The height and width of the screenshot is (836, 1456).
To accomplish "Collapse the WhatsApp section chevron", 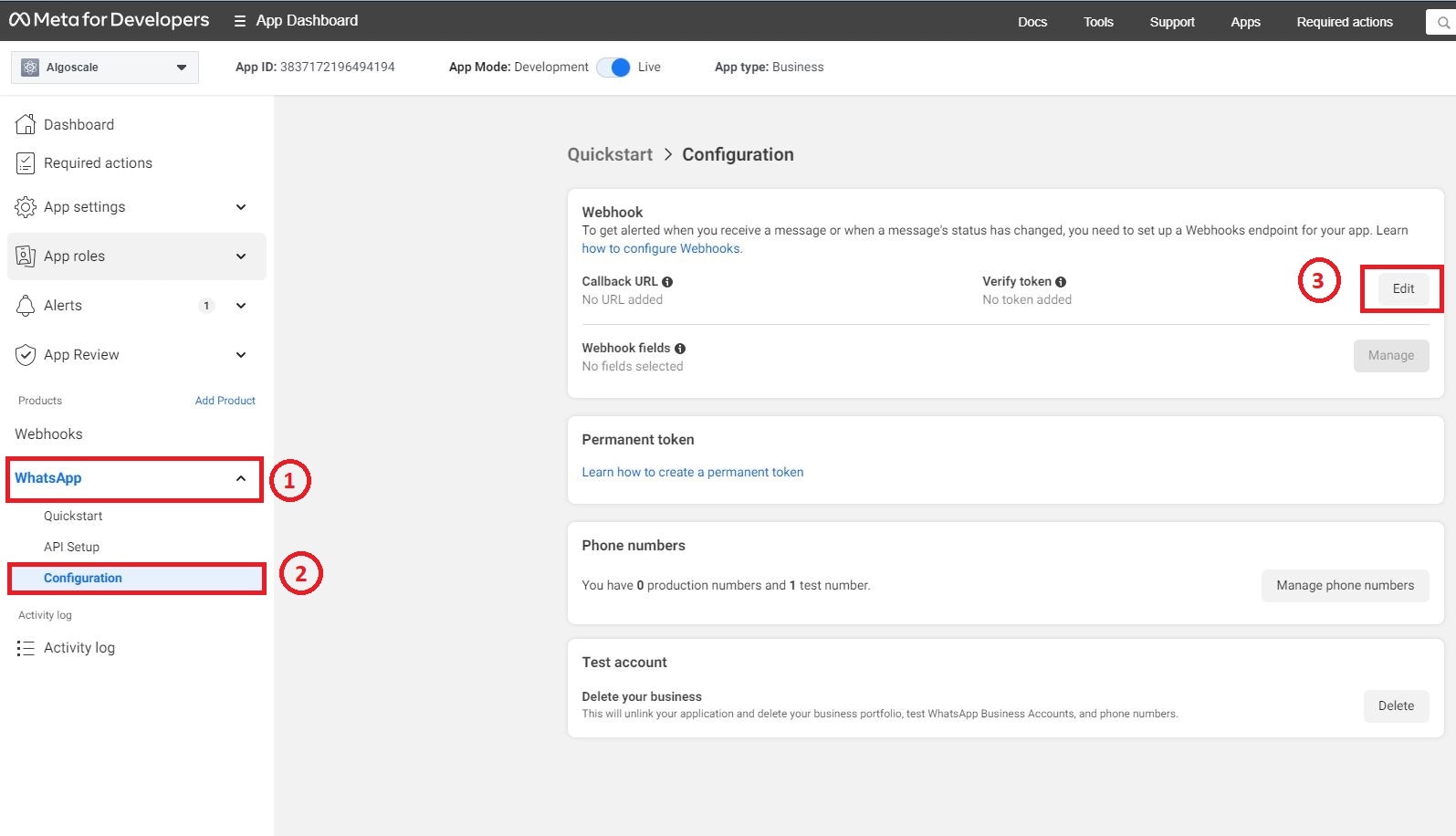I will tap(241, 478).
